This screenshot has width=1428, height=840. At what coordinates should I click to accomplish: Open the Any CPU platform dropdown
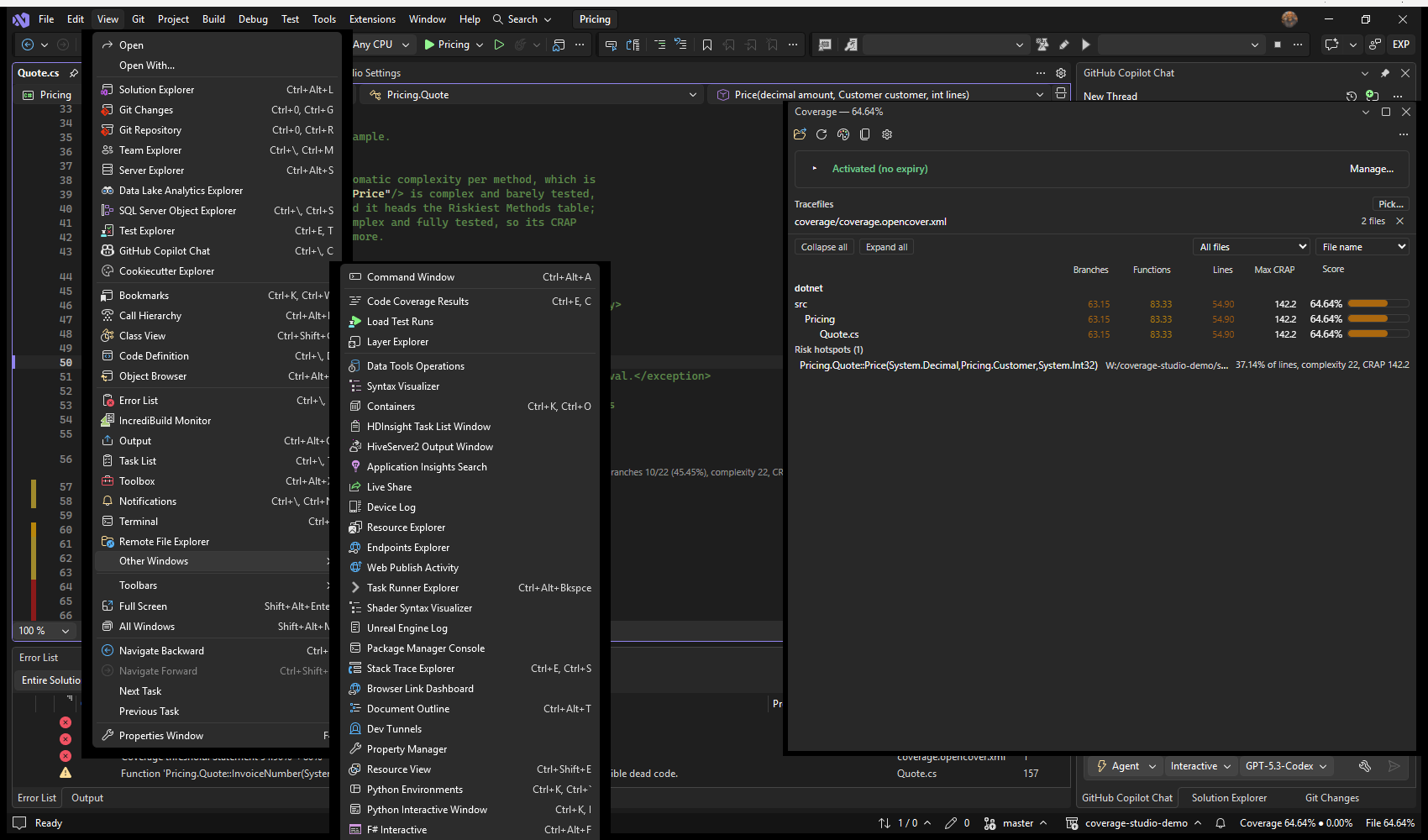(x=381, y=45)
